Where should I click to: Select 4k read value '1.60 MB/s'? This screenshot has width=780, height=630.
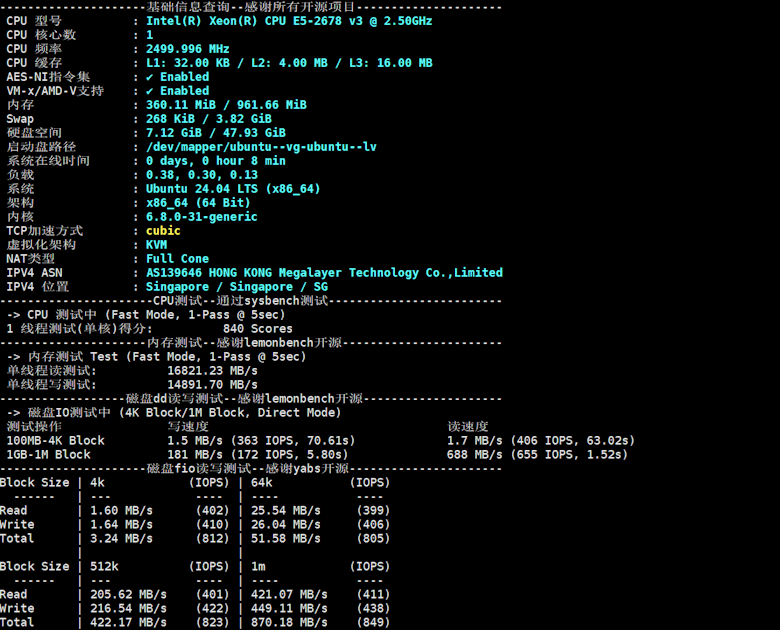(x=121, y=511)
